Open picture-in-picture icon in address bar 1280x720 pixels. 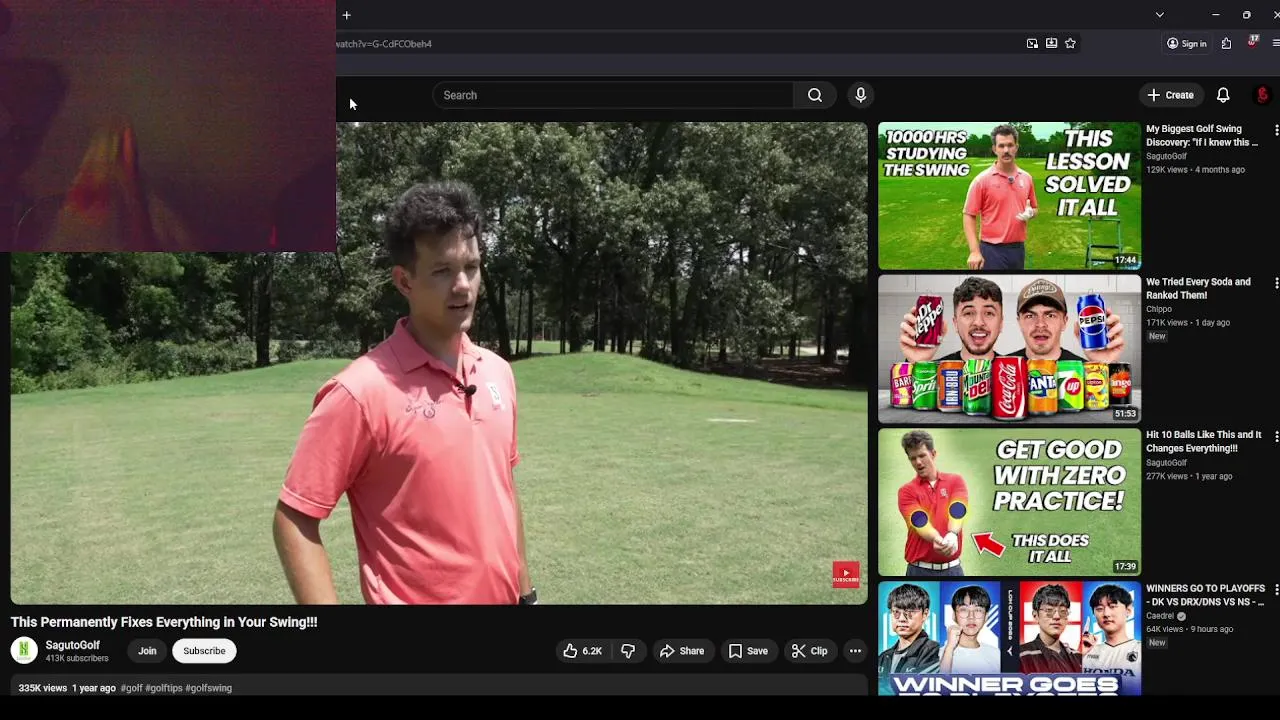1032,43
